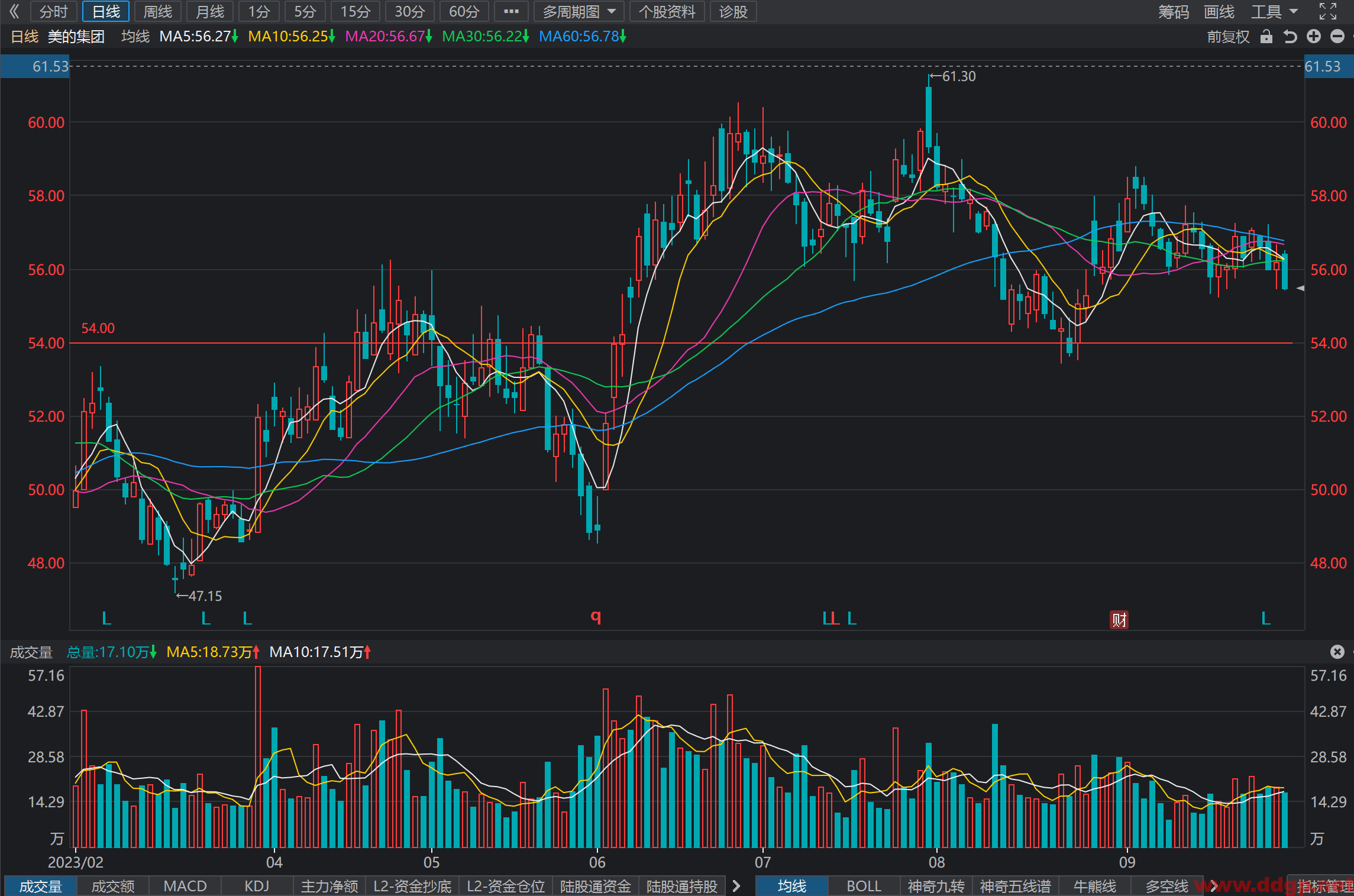Zoom in with the plus circle icon

(x=1314, y=37)
